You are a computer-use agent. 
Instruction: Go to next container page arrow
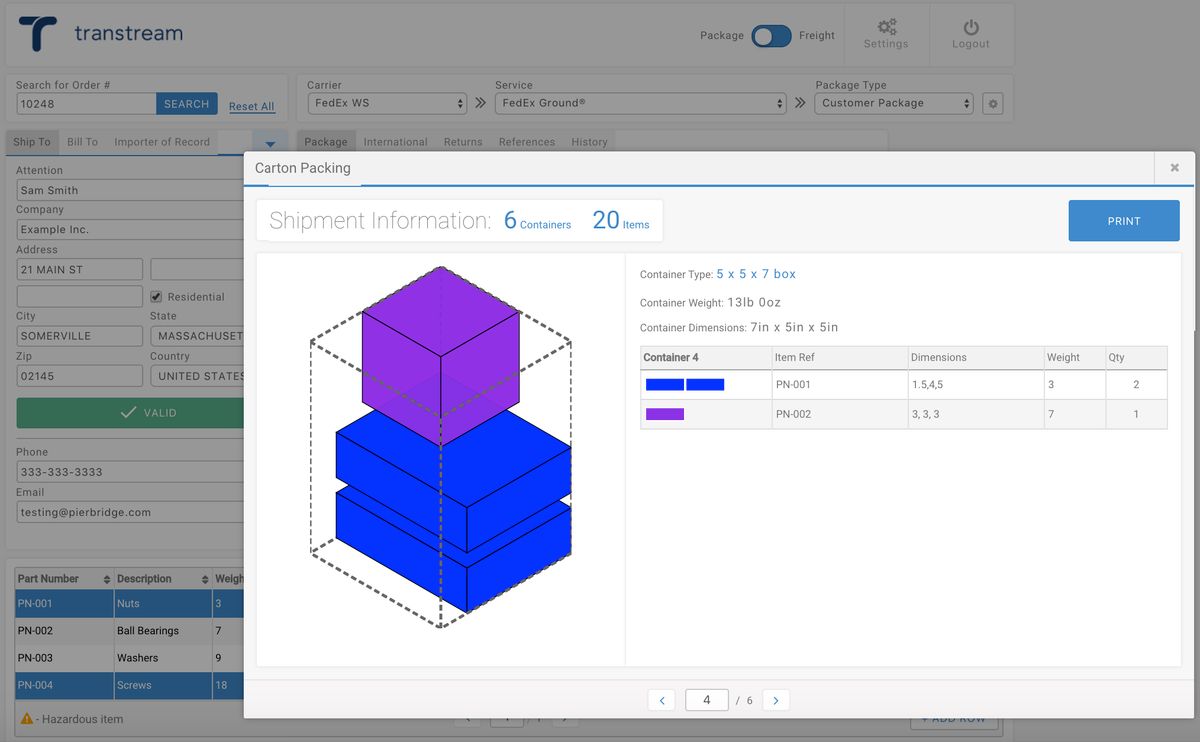click(776, 701)
